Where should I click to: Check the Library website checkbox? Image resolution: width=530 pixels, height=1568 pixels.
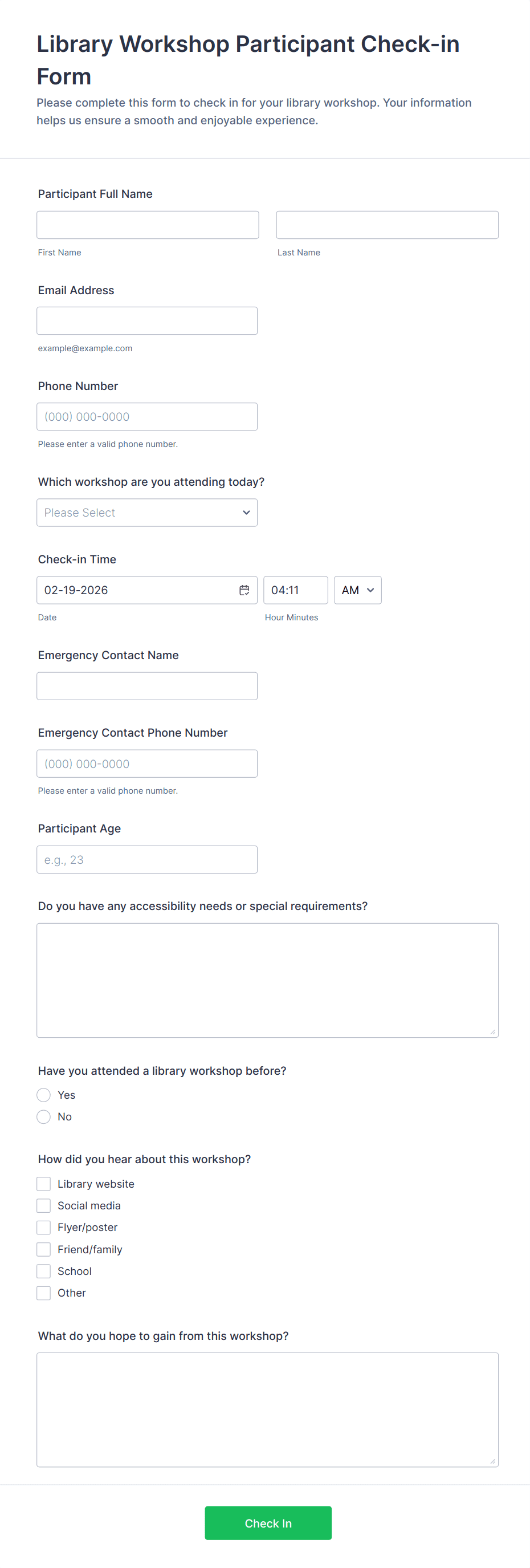point(44,1184)
